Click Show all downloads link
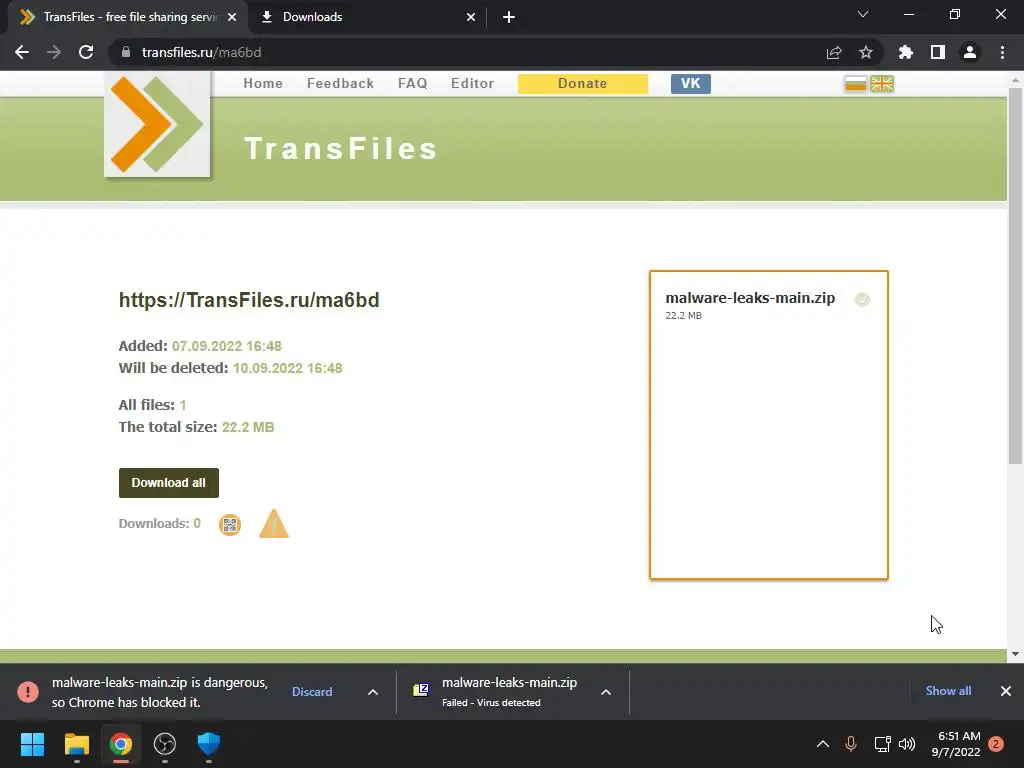Image resolution: width=1024 pixels, height=768 pixels. tap(948, 691)
